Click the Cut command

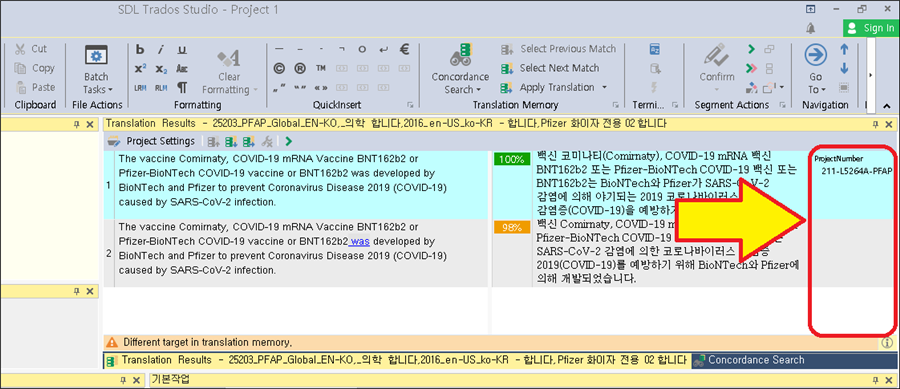[32, 49]
